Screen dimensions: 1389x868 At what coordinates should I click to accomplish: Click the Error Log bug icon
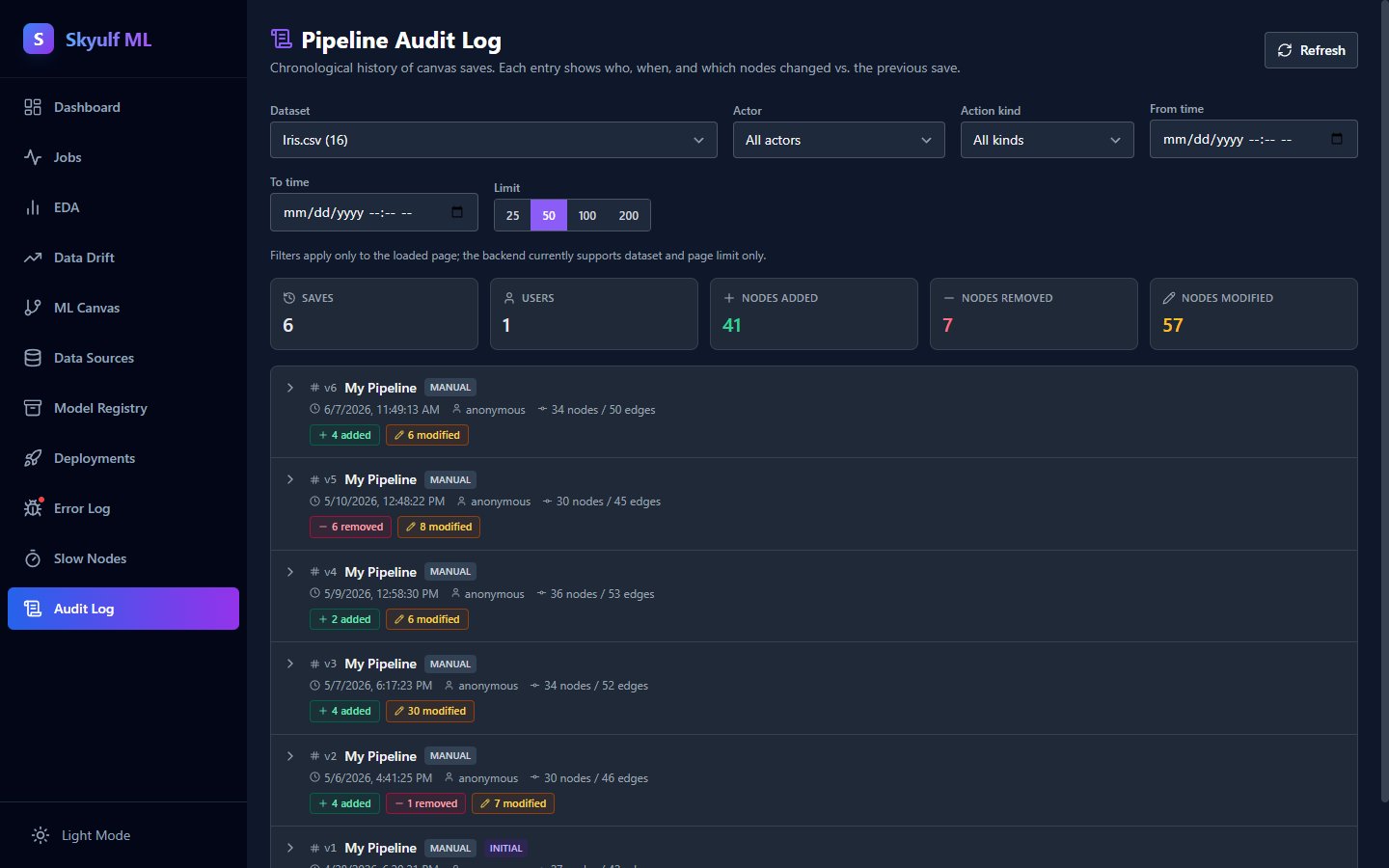[33, 508]
